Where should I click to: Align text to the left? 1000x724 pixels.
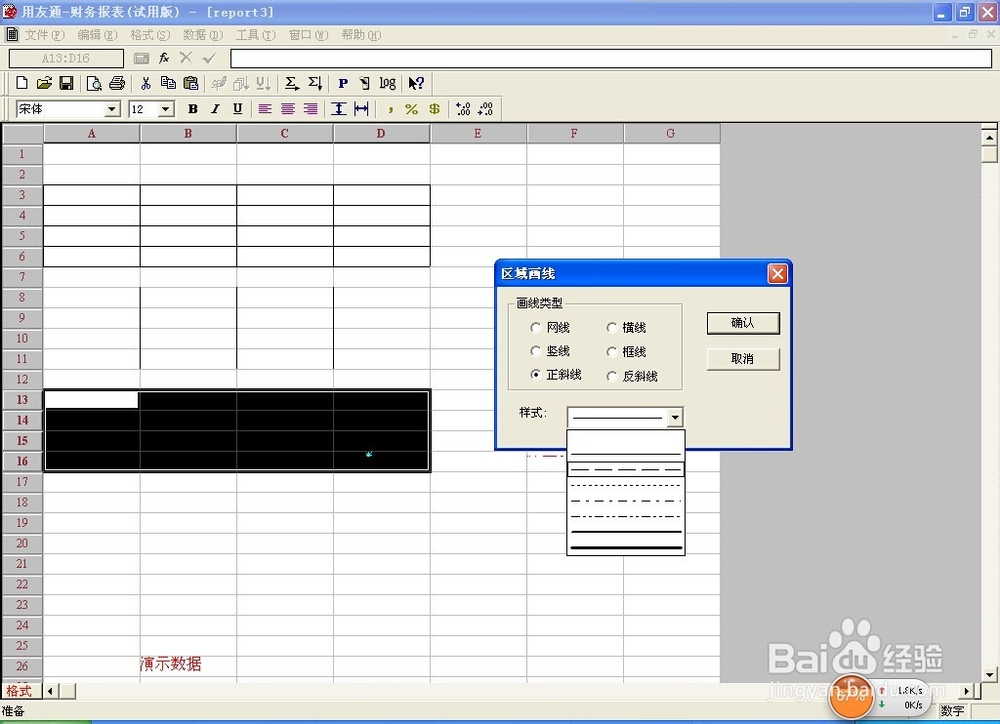point(265,109)
